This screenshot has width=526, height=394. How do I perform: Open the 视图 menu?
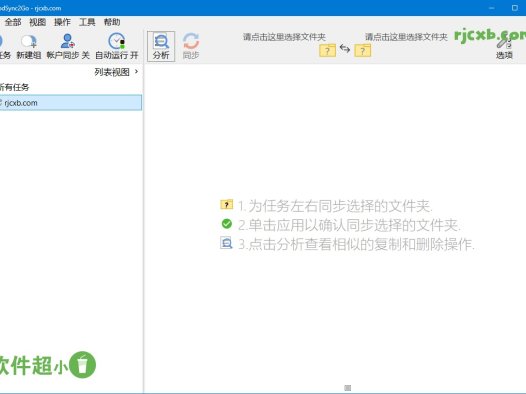click(37, 22)
